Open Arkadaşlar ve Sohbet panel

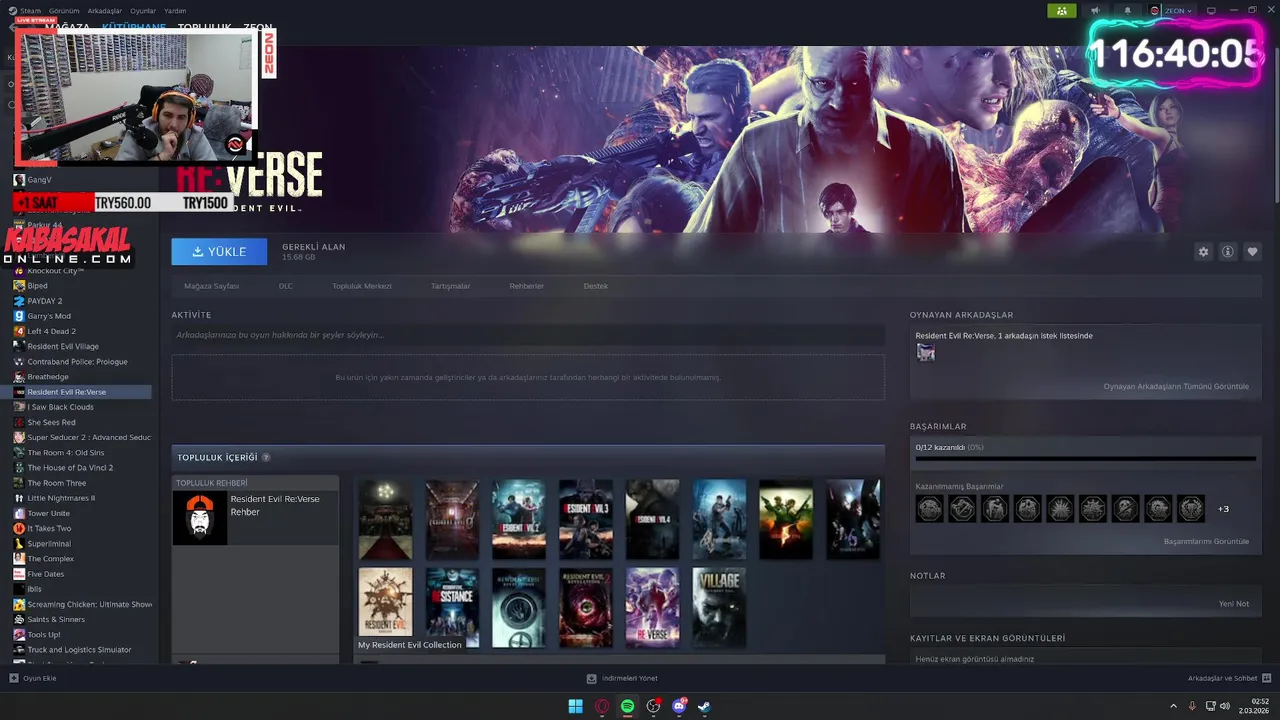[x=1228, y=678]
